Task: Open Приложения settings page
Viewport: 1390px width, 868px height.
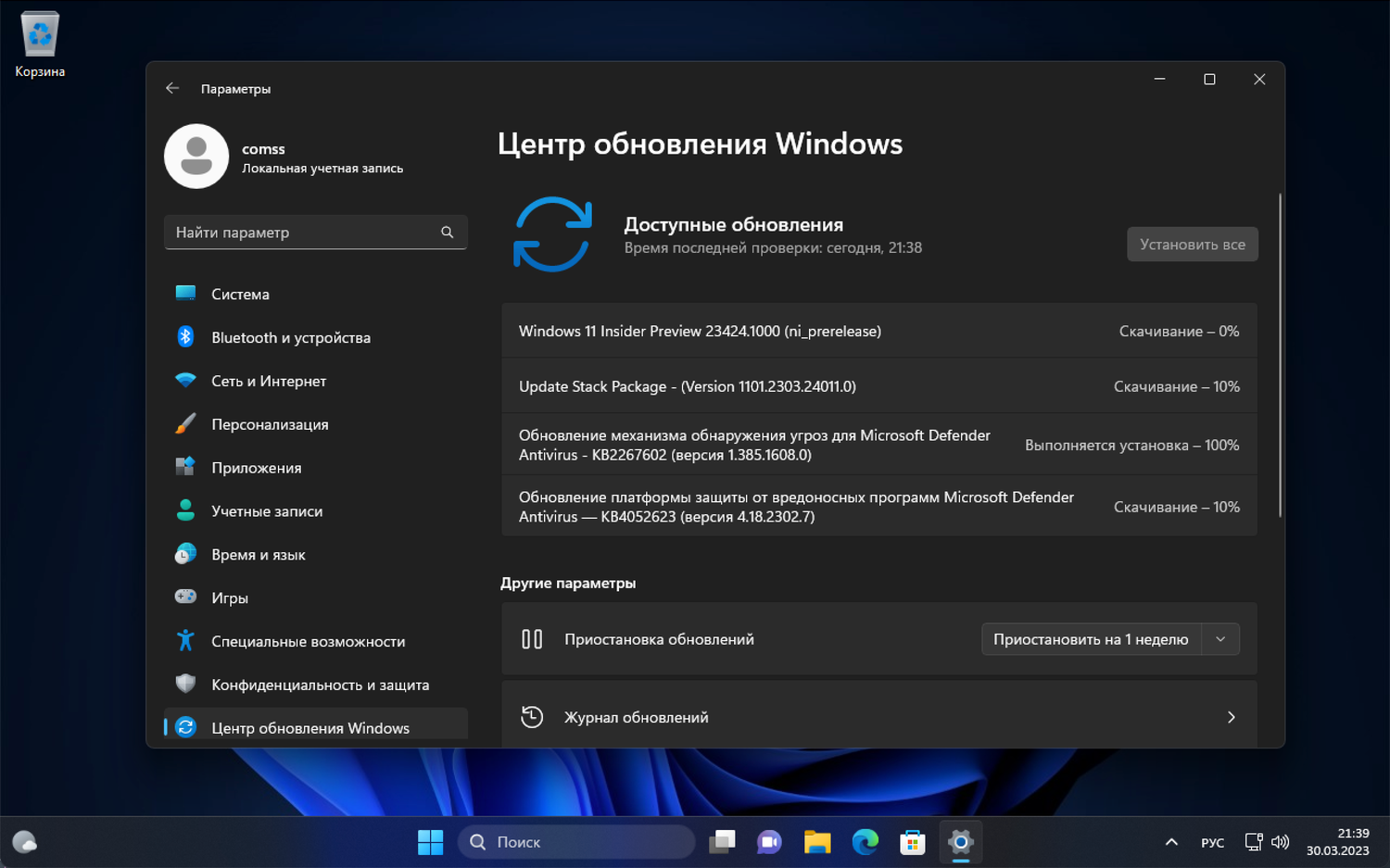Action: click(x=257, y=468)
